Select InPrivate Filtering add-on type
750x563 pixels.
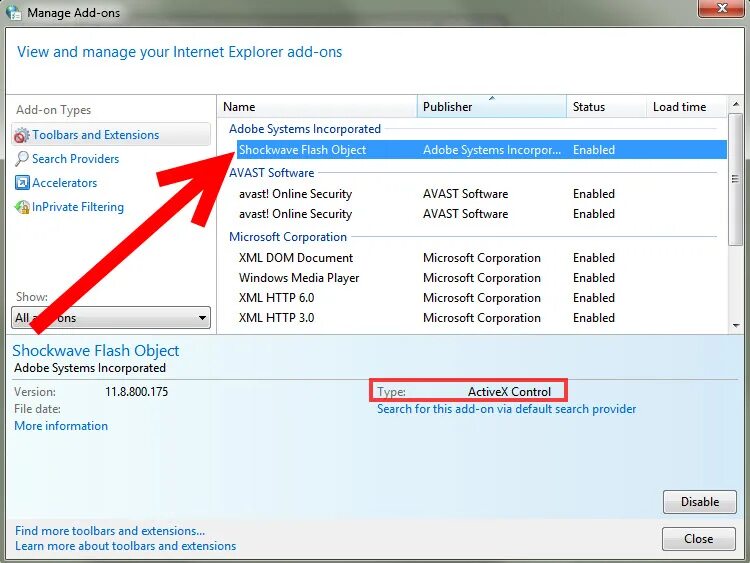pyautogui.click(x=78, y=207)
